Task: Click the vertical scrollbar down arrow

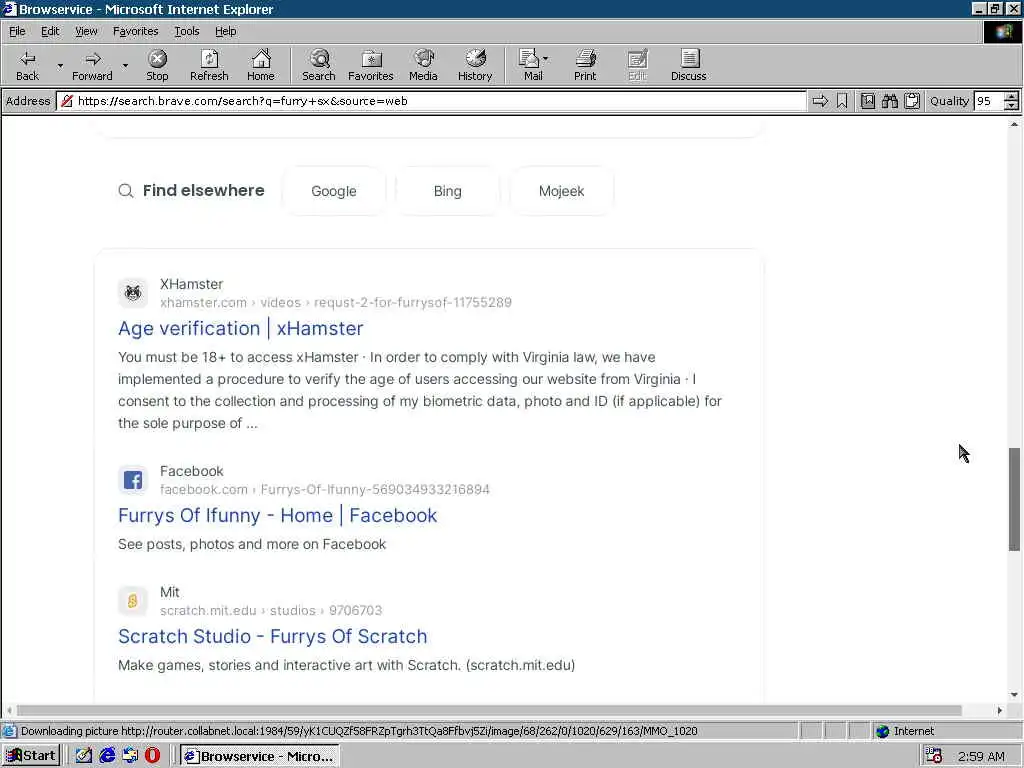Action: coord(1014,695)
